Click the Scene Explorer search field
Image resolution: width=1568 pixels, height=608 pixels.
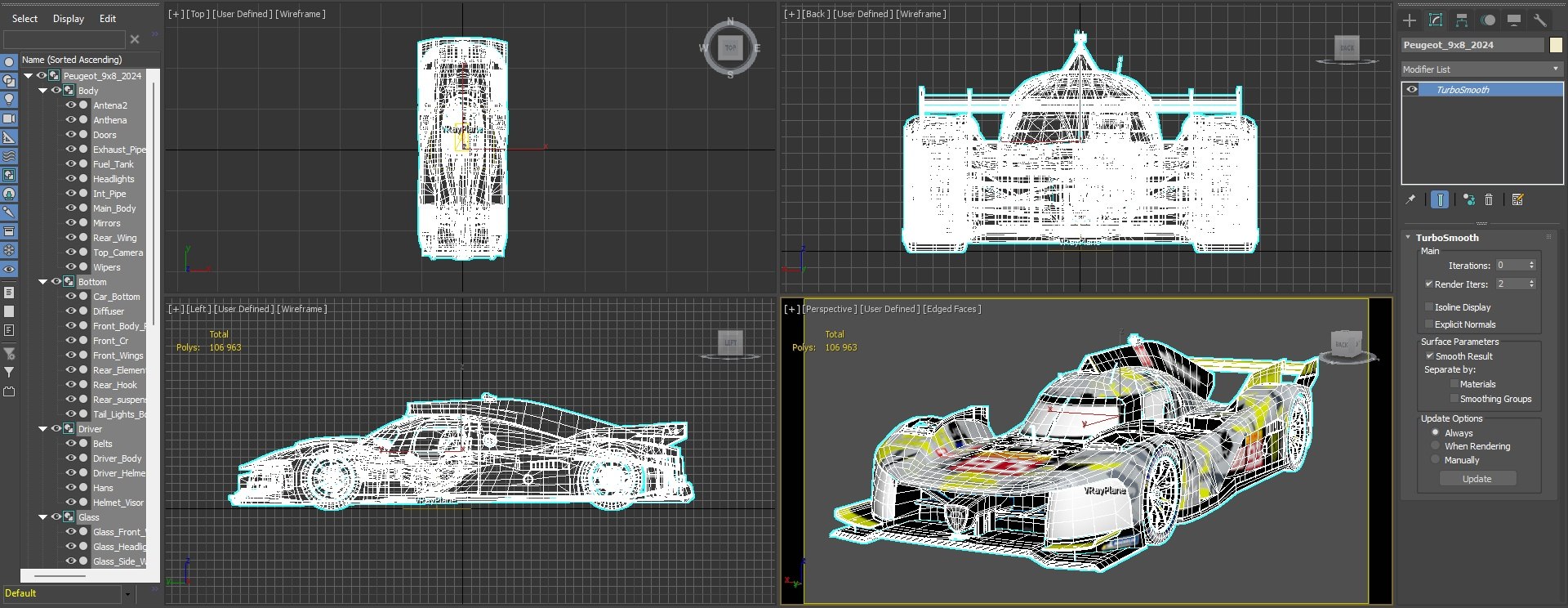click(64, 39)
